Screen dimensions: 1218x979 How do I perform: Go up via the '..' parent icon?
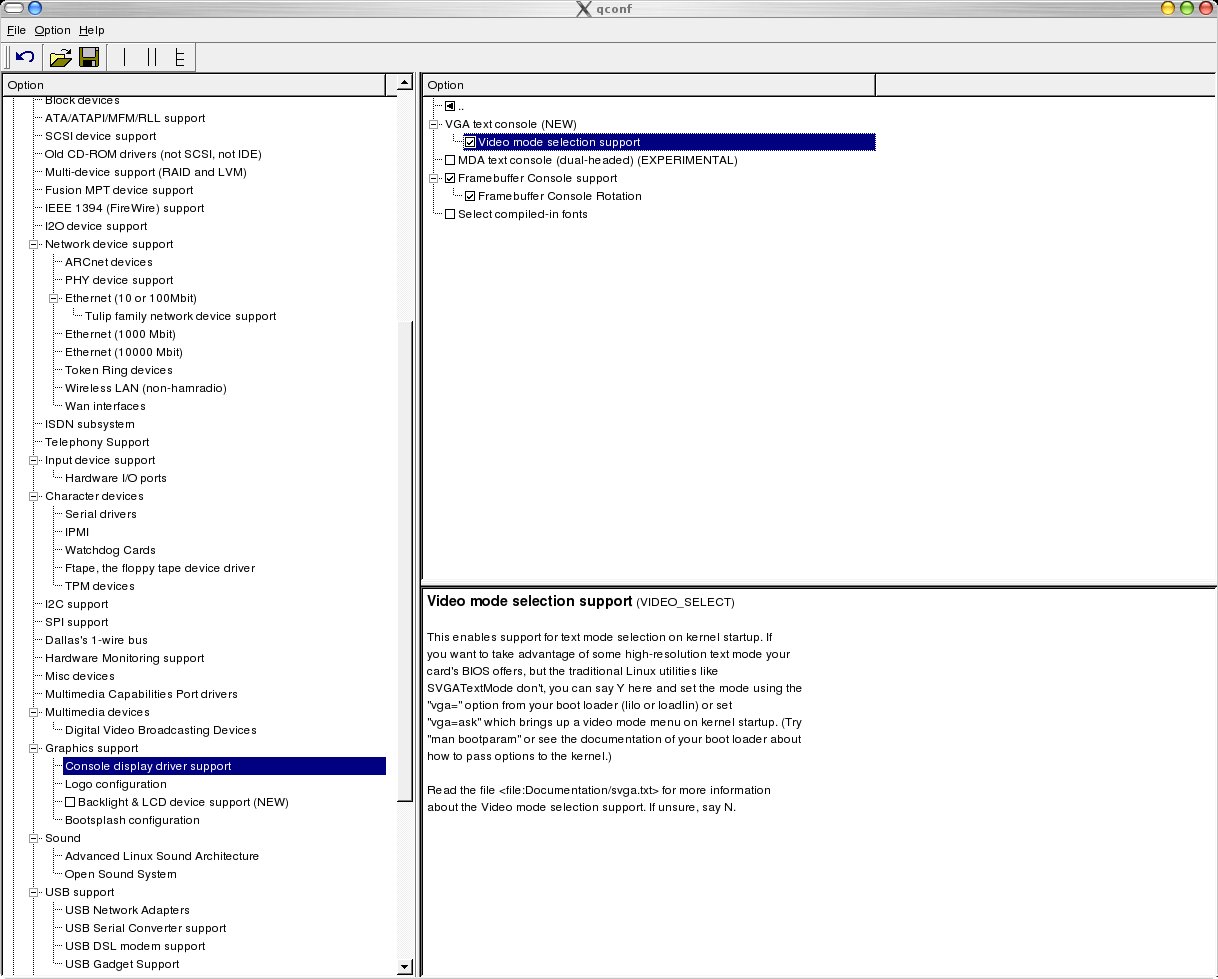(x=450, y=106)
